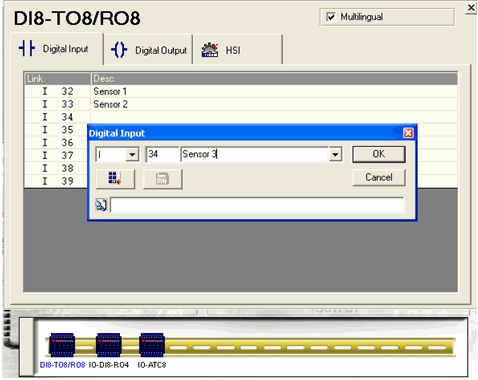Close the Digital Input dialog
Screen dimensions: 478x380
coord(408,133)
